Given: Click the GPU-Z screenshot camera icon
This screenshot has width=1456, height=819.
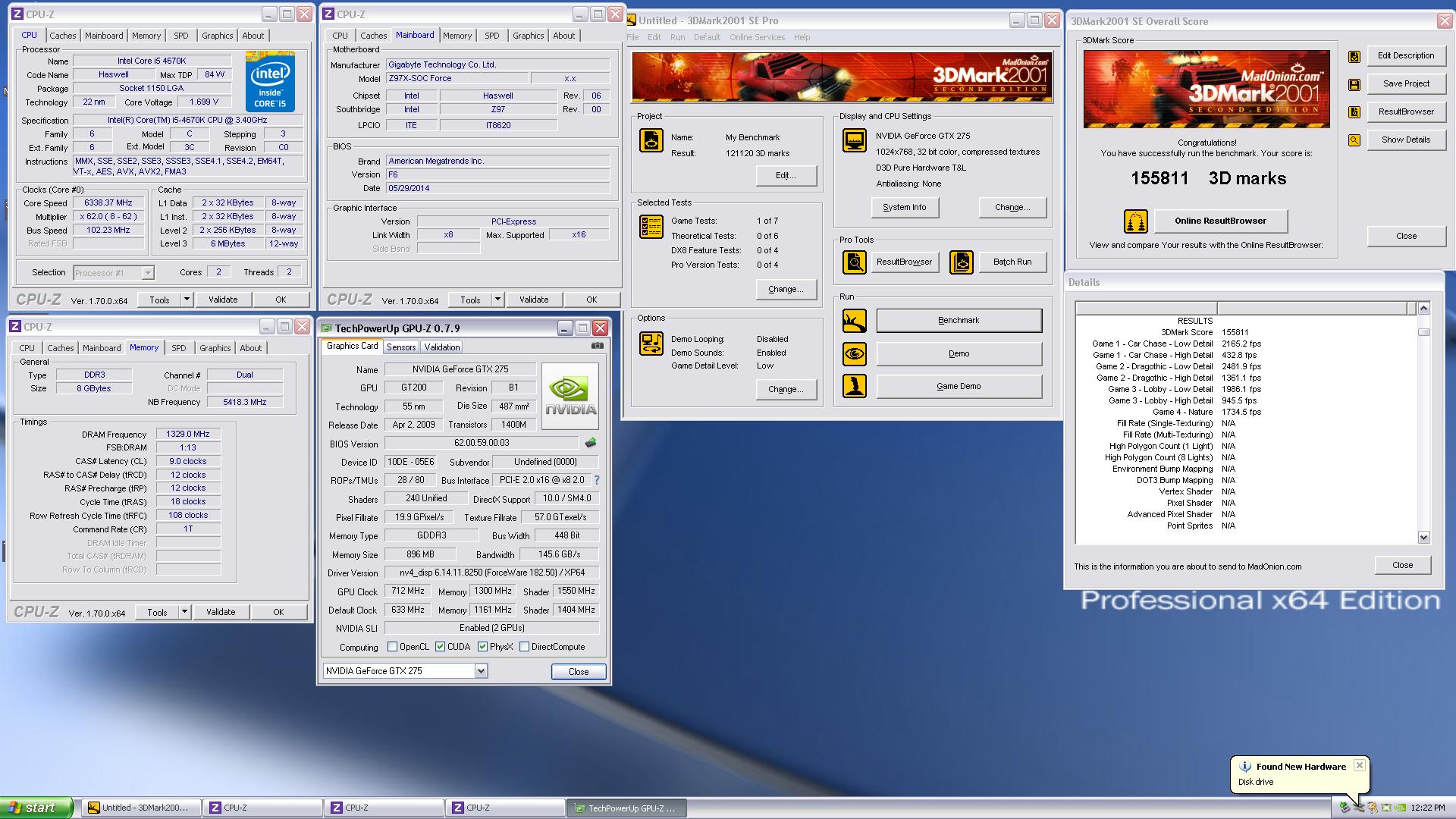Looking at the screenshot, I should click(x=598, y=346).
